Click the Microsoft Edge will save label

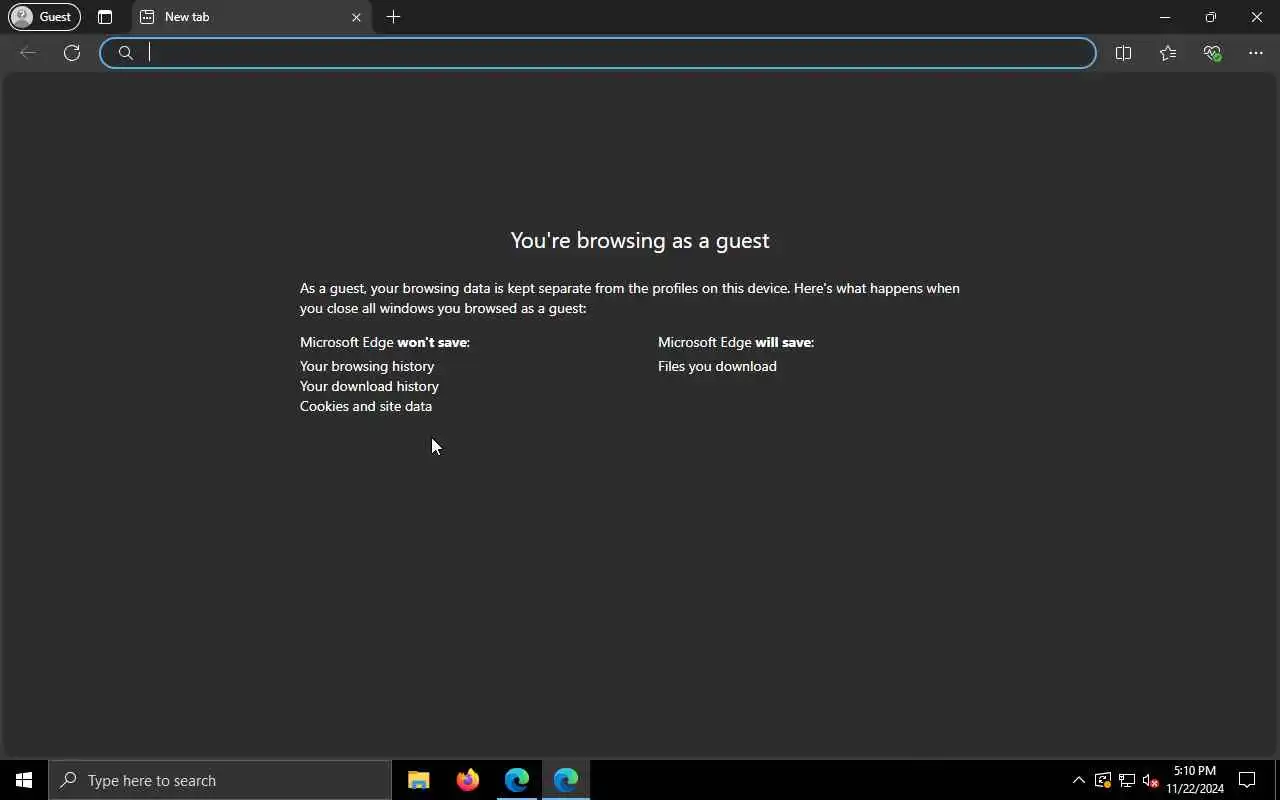[x=736, y=342]
